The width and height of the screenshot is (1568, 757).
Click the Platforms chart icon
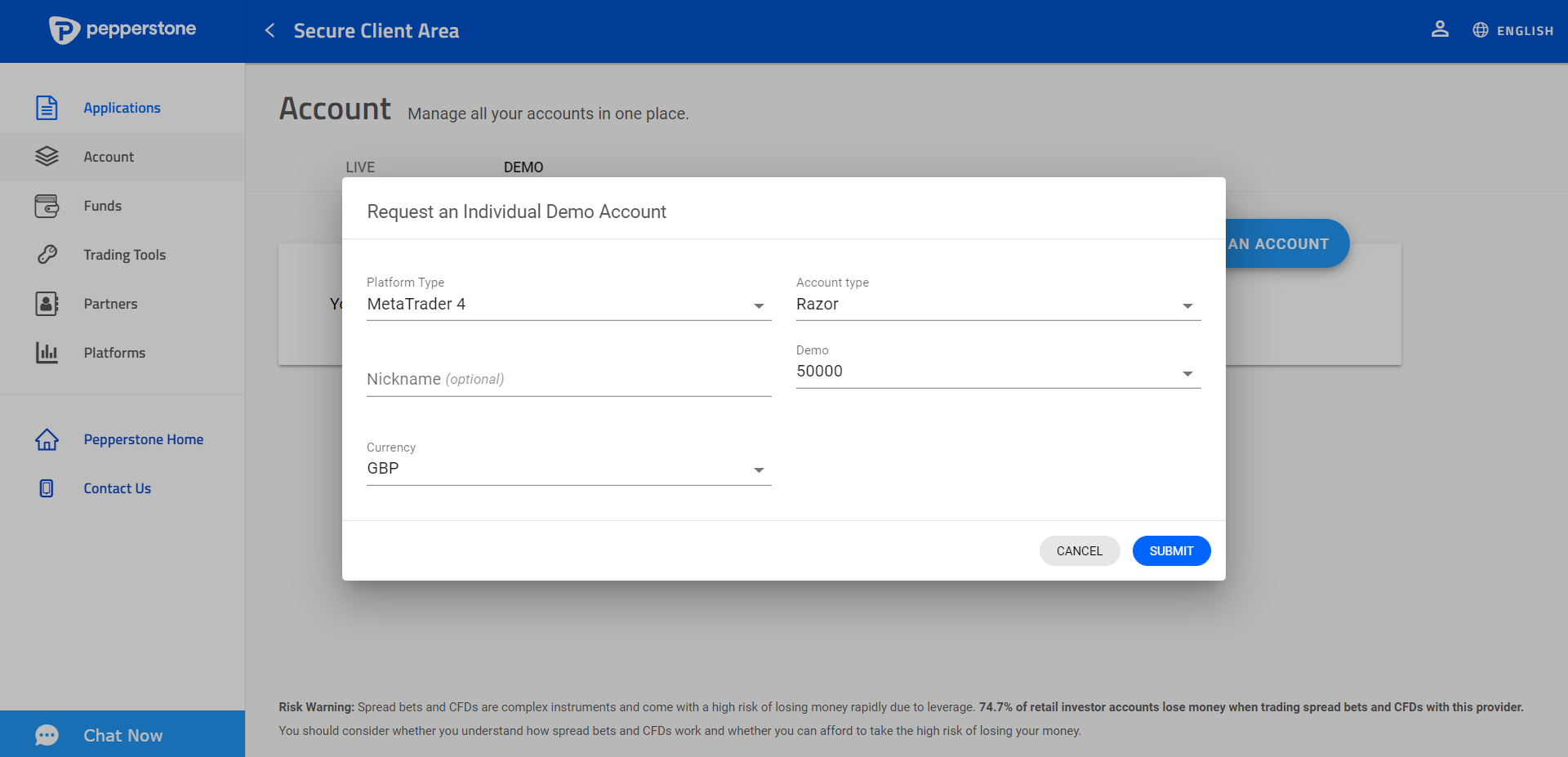(47, 353)
